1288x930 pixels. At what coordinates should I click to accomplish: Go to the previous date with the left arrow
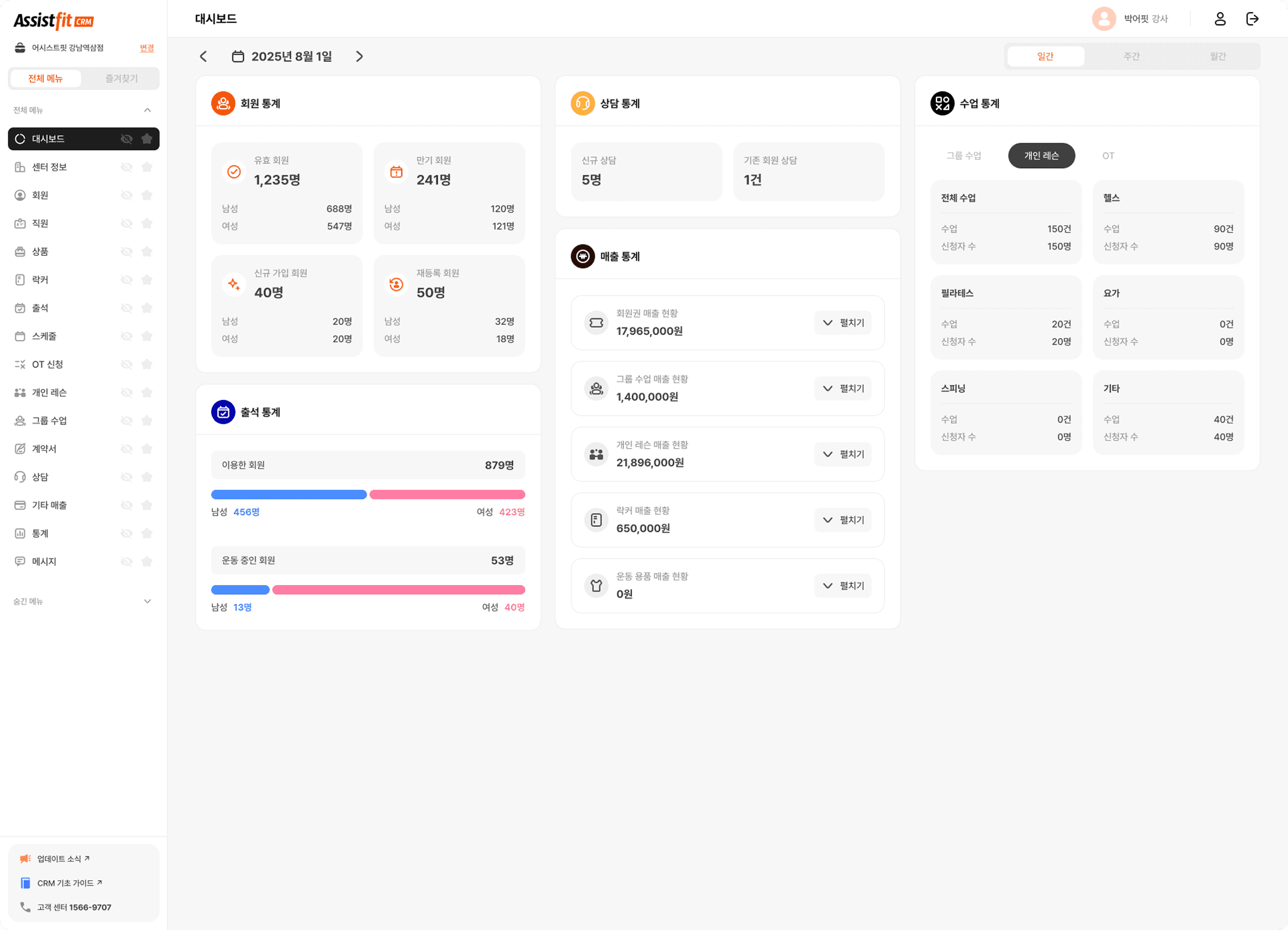203,56
